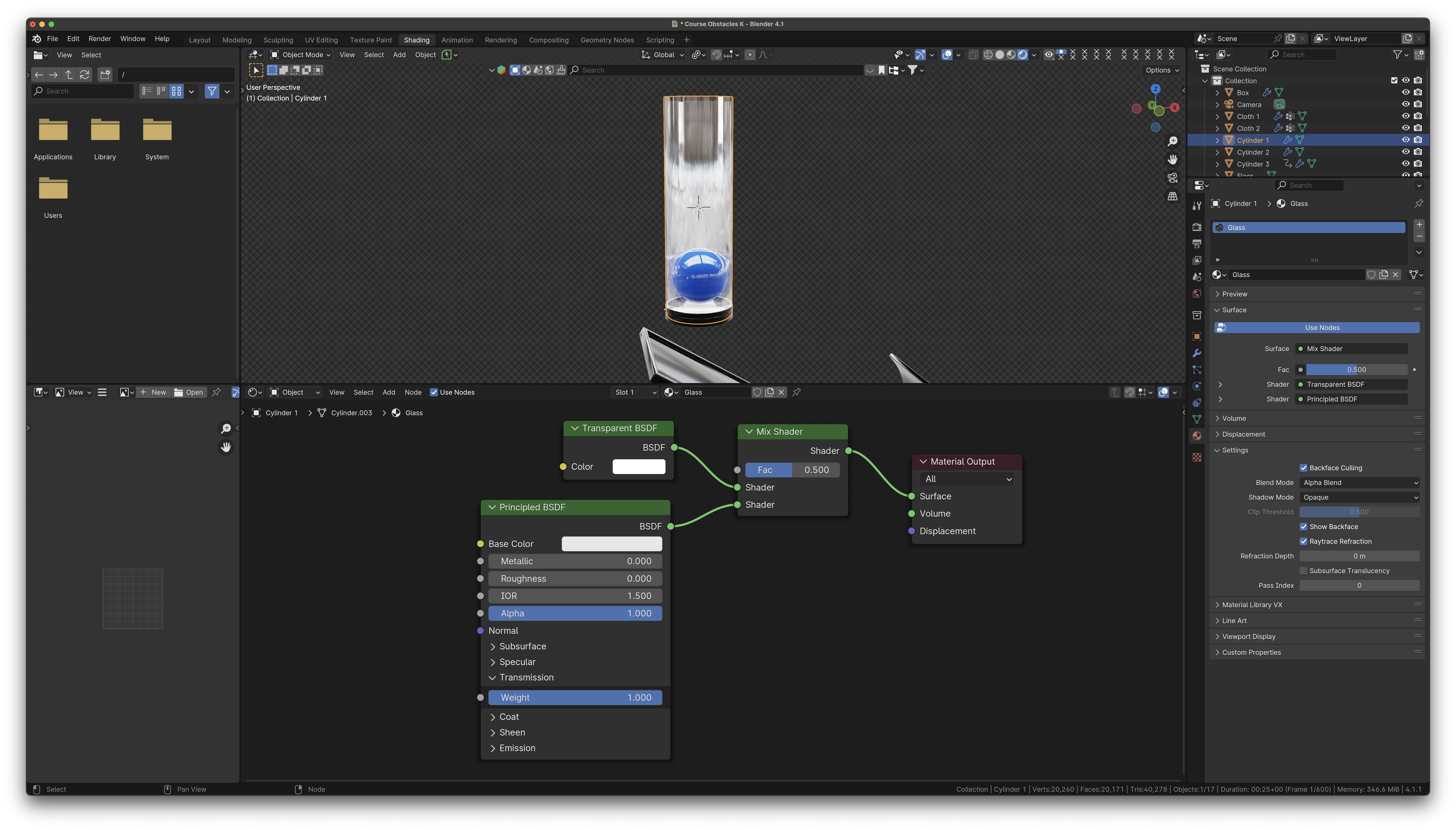Create new folder in file browser
Screen dimensions: 1456x830
105,75
